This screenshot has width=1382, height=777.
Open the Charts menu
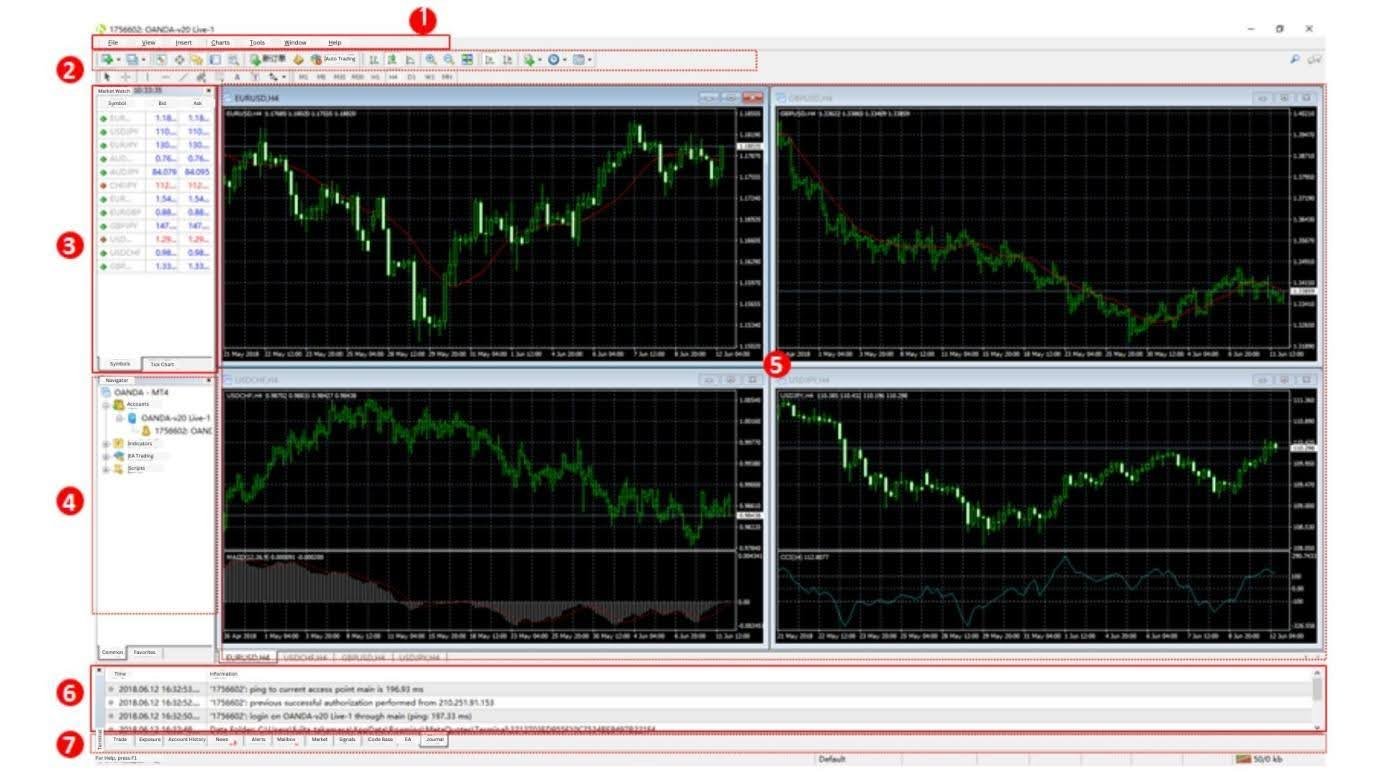pyautogui.click(x=218, y=42)
